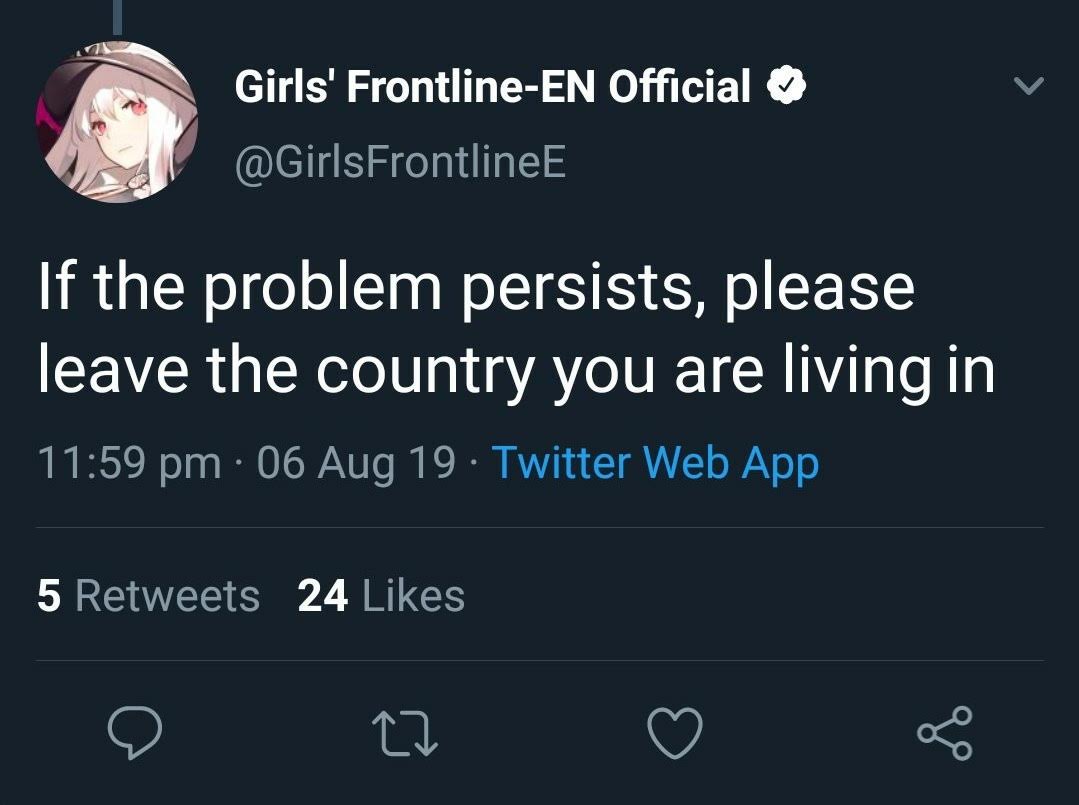Like the tweet with the heart icon
1079x805 pixels.
point(675,733)
